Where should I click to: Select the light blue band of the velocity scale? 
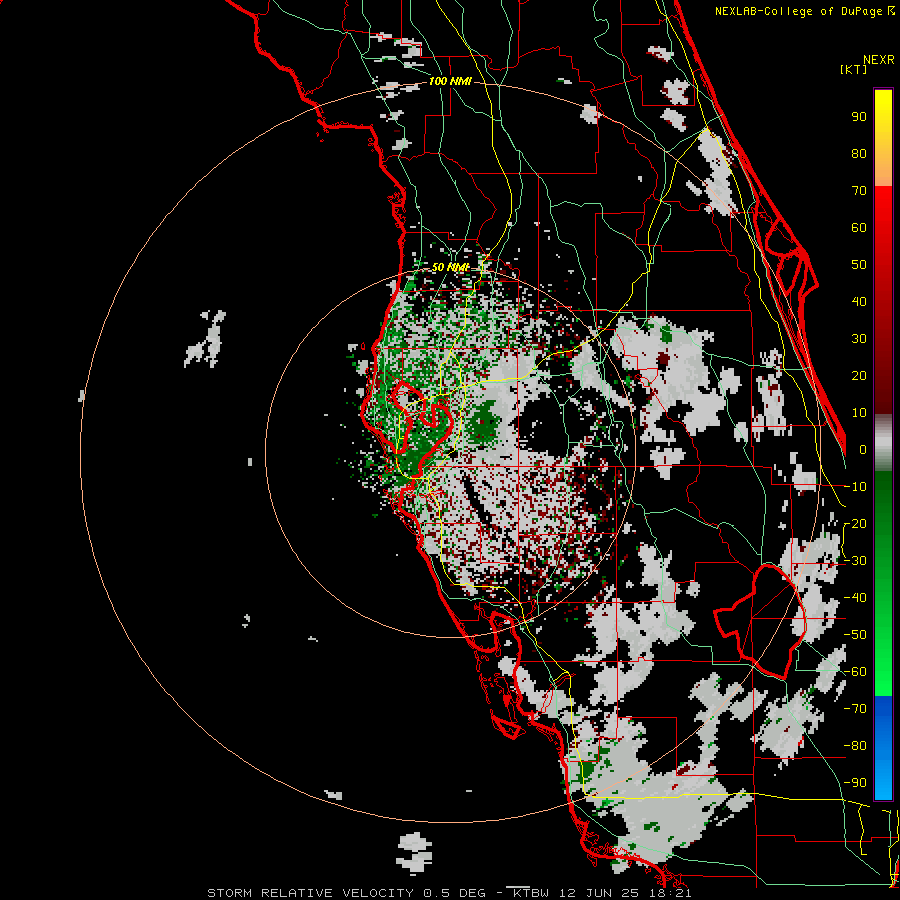(883, 781)
